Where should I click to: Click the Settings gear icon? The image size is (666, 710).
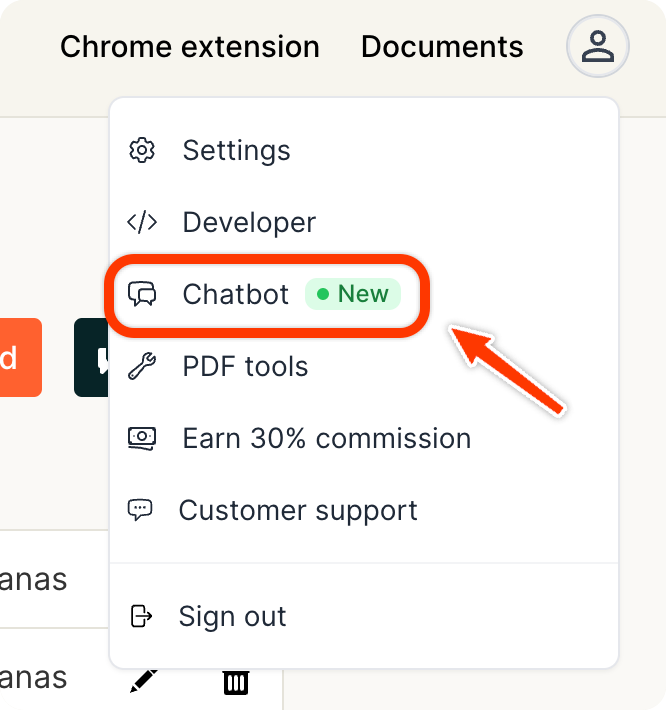142,151
